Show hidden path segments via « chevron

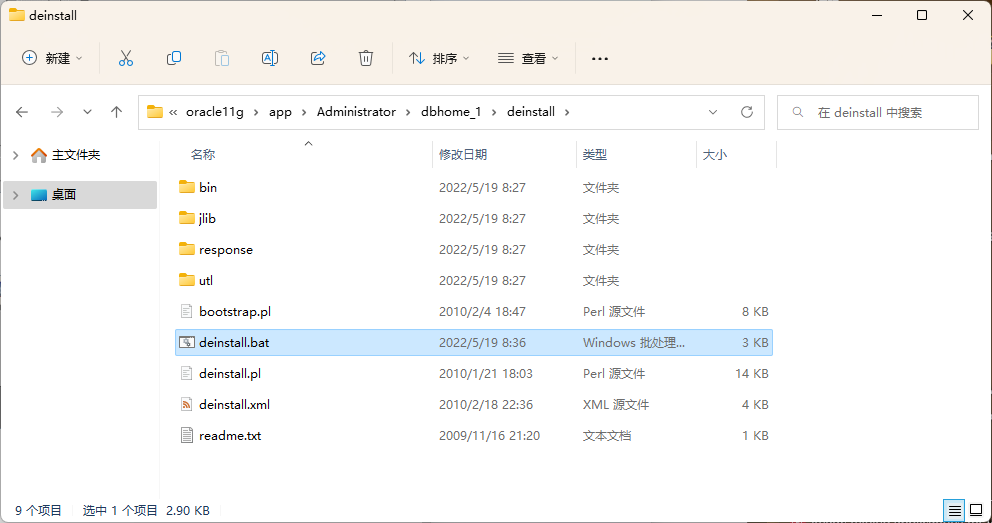click(x=173, y=112)
